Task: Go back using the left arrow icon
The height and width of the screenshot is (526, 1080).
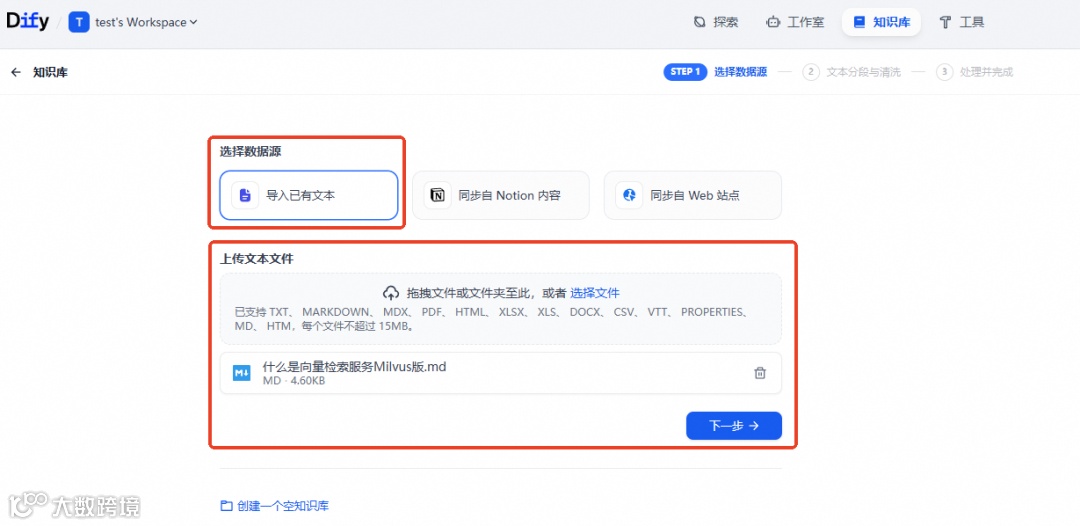Action: [x=16, y=72]
